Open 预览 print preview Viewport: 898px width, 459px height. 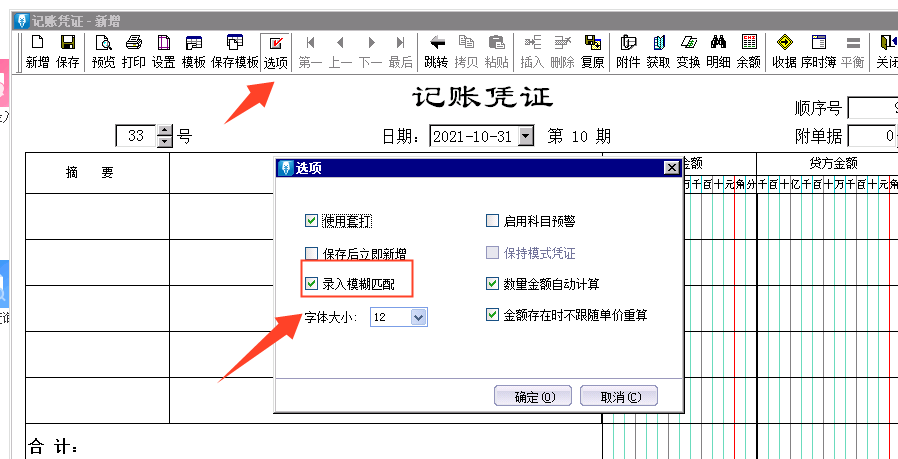tap(103, 51)
